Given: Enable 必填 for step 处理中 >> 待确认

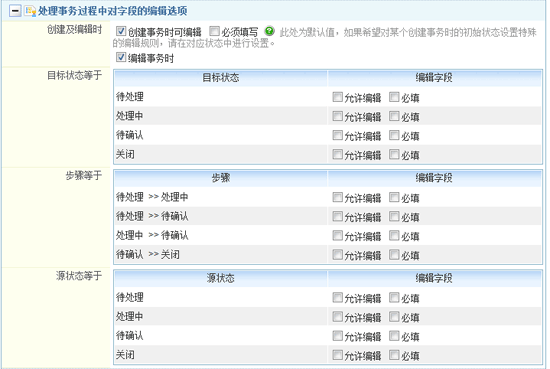Looking at the screenshot, I should tap(394, 235).
